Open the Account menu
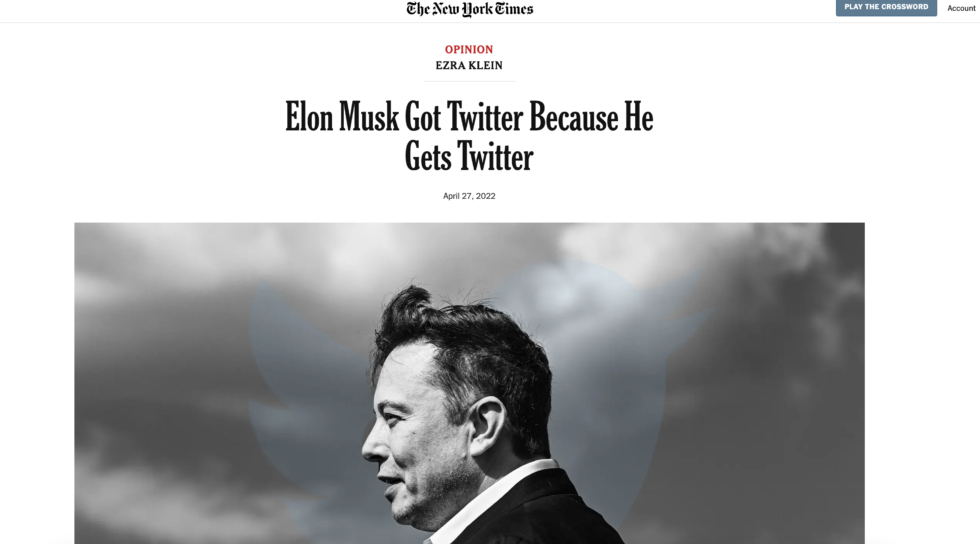This screenshot has width=980, height=544. click(961, 8)
